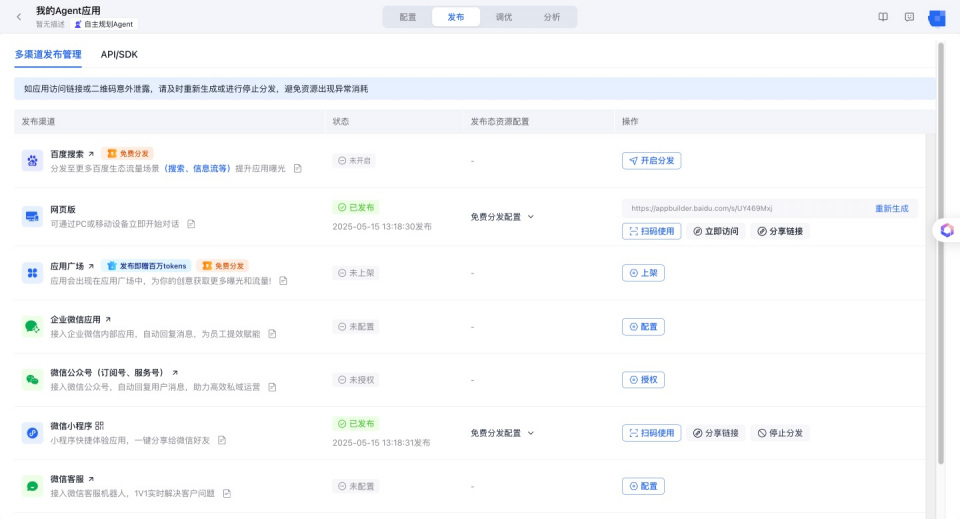Click 配置 for 微信客服
The width and height of the screenshot is (960, 519).
click(x=643, y=487)
